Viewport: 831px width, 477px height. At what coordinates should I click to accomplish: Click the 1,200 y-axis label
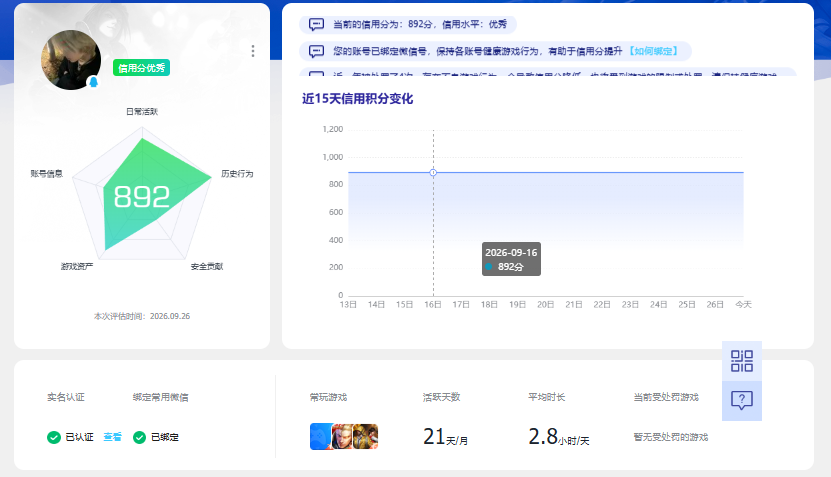pos(333,129)
